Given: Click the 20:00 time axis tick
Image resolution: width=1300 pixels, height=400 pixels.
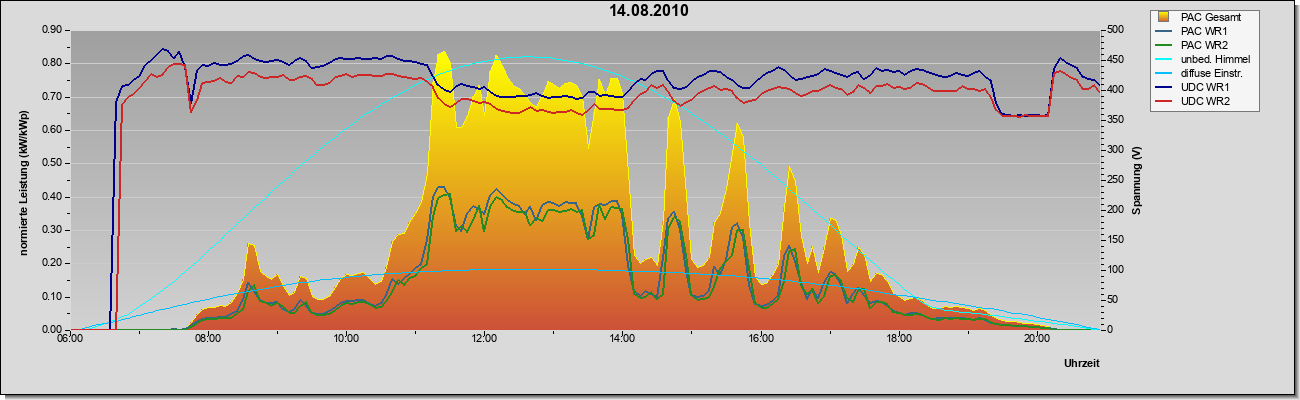Looking at the screenshot, I should (x=1037, y=338).
